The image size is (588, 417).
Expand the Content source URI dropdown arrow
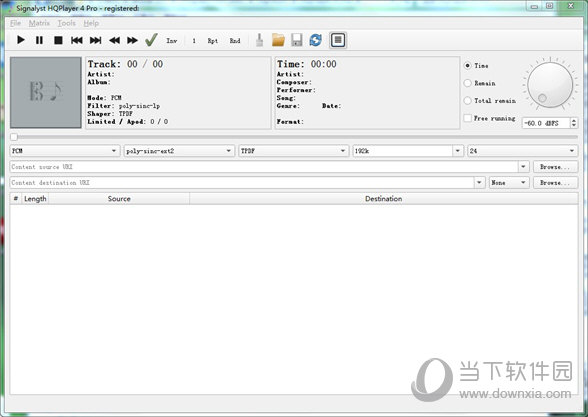click(523, 167)
